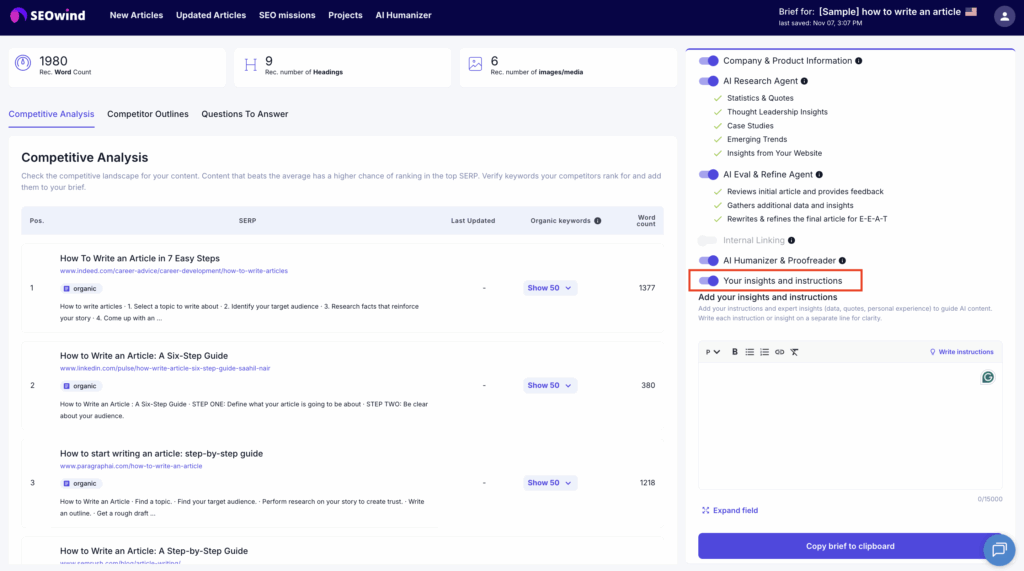Screen dimensions: 1024x571
Task: Open the AI Humanizer menu
Action: tap(403, 15)
